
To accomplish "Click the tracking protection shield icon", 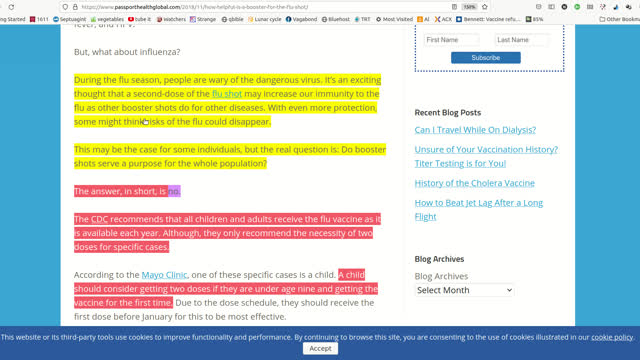I will (x=65, y=7).
